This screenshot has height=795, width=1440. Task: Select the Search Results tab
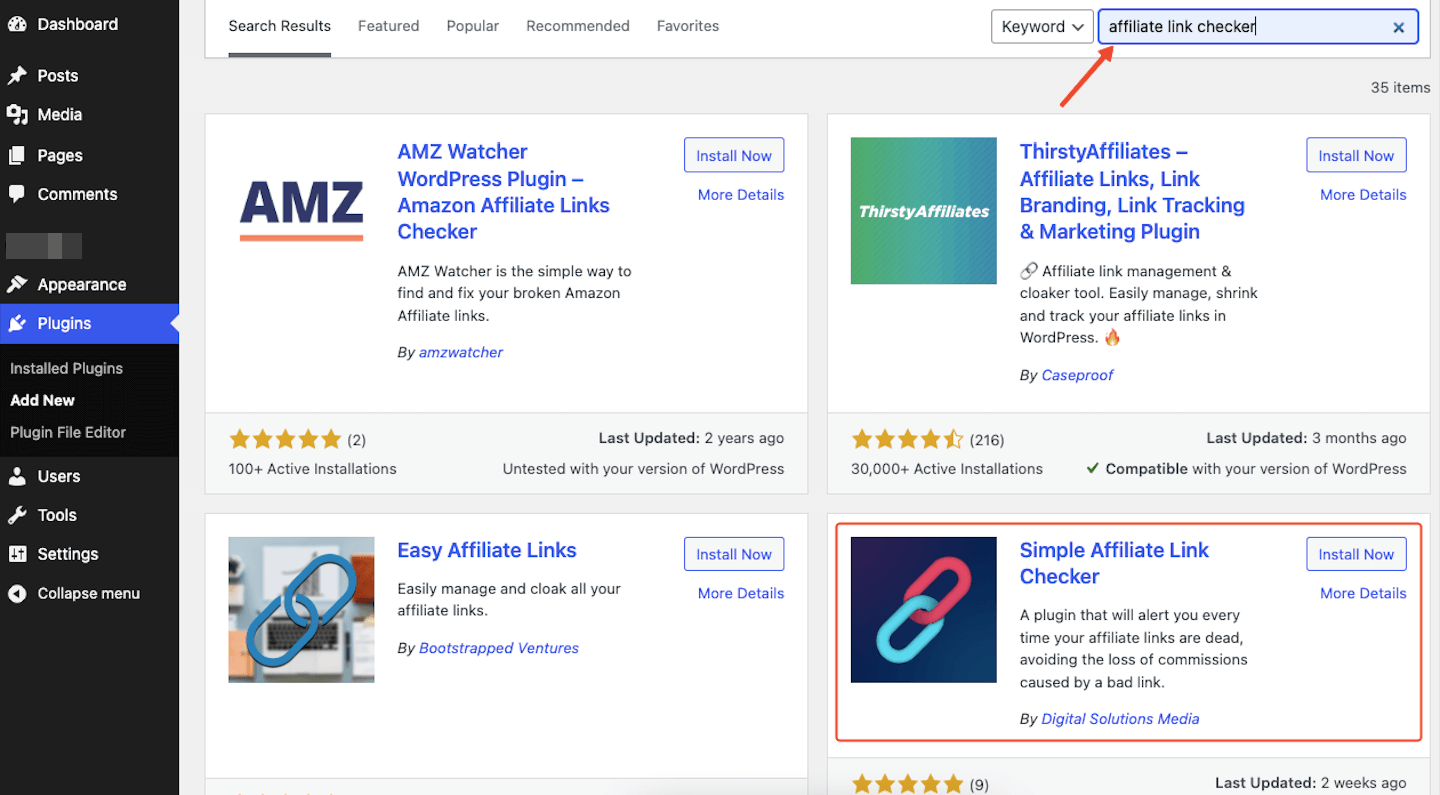(280, 26)
